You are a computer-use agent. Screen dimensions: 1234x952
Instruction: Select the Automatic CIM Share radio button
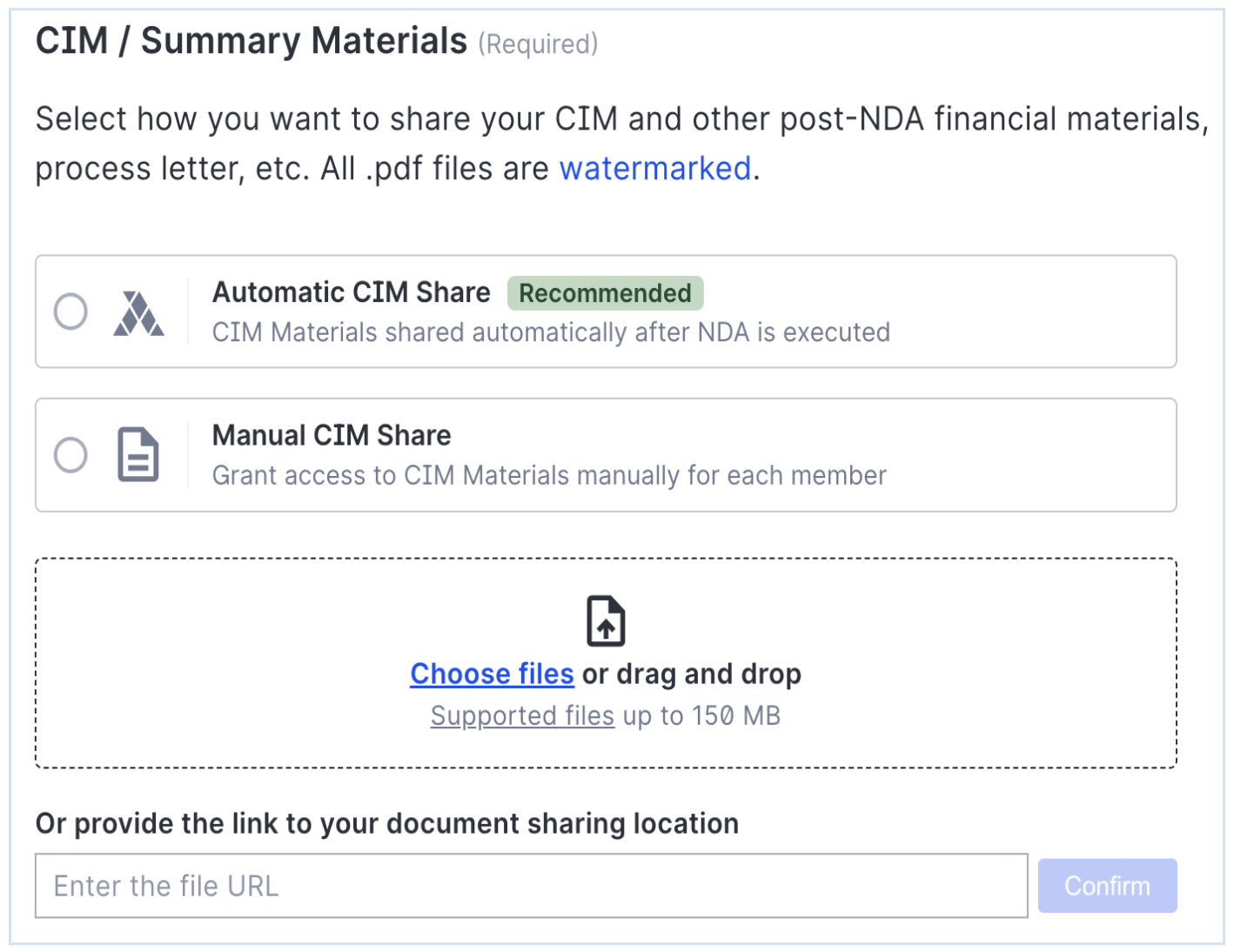click(70, 312)
